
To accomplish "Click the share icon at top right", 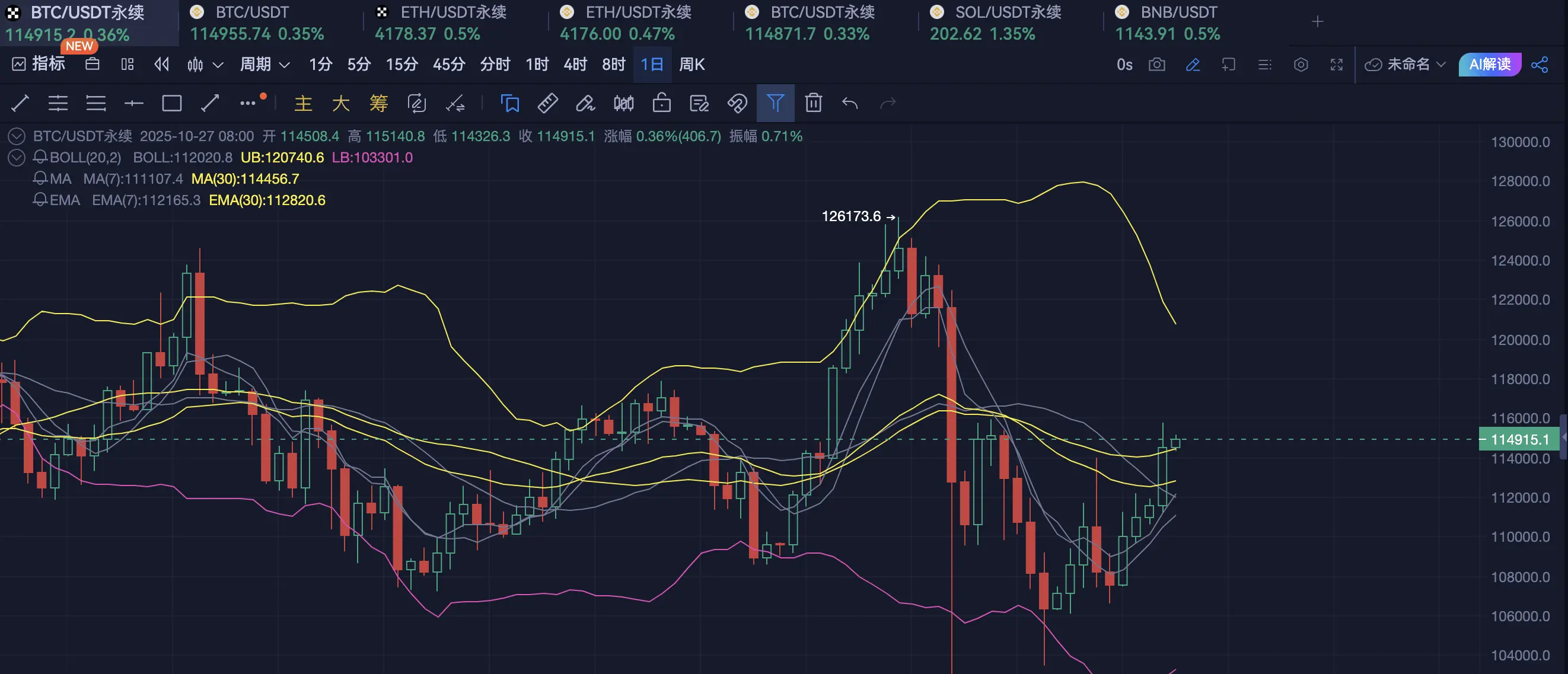I will 1540,65.
